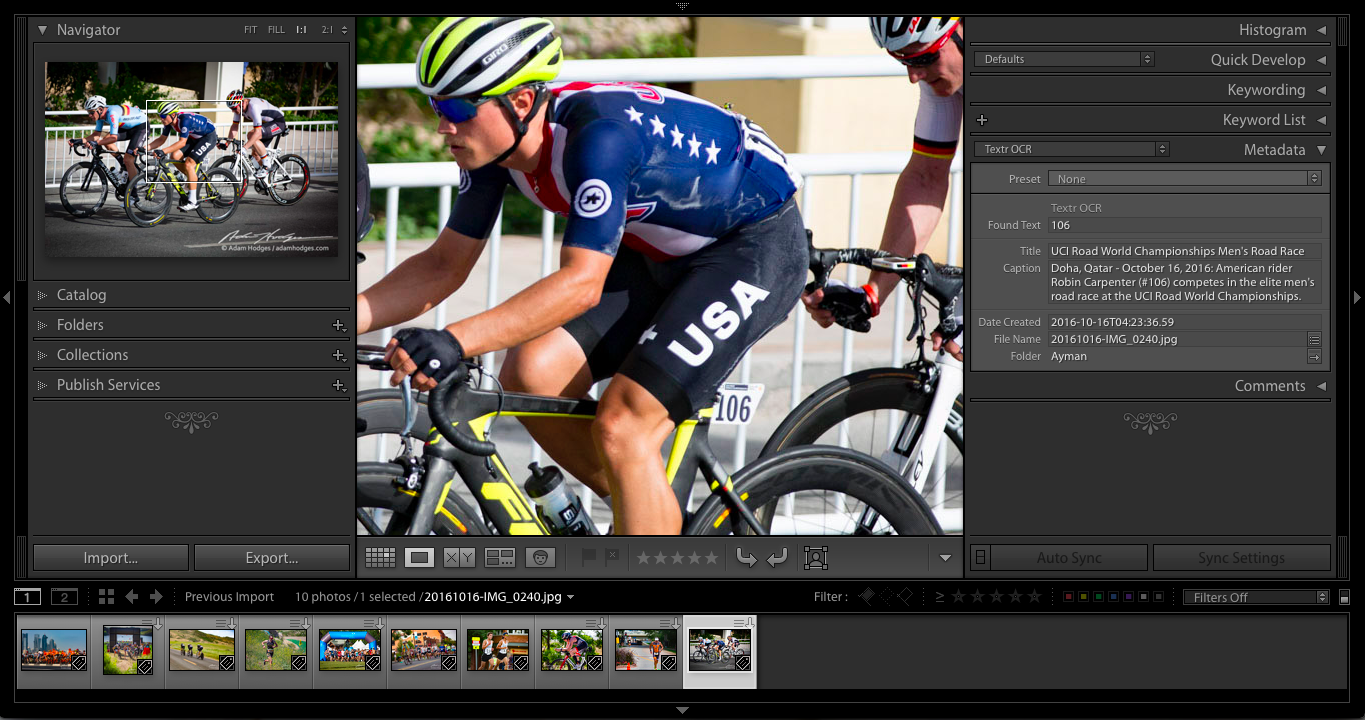Click Previous Import source label
This screenshot has width=1365, height=720.
(x=229, y=597)
